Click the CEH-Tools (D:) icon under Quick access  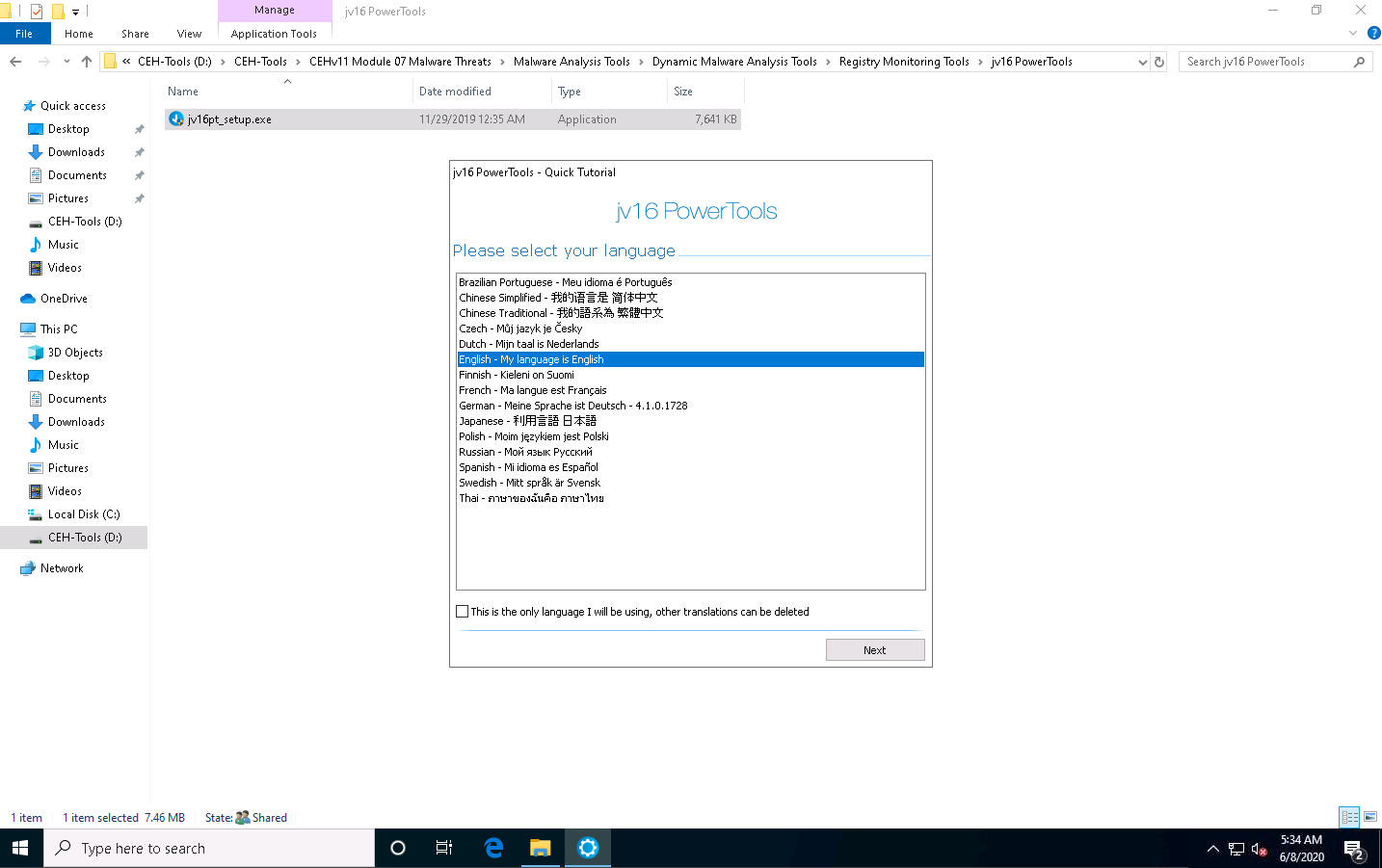click(36, 222)
